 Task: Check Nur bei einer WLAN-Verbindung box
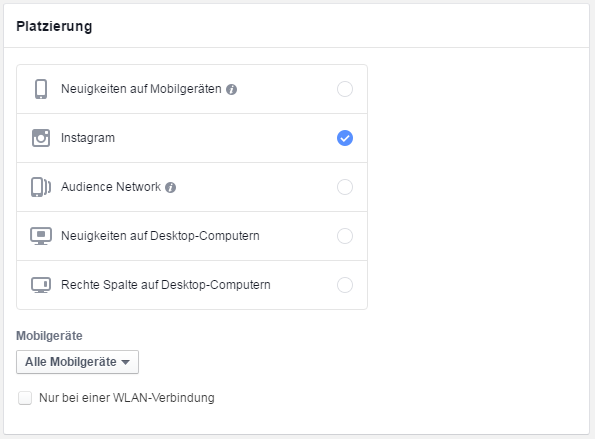click(25, 398)
